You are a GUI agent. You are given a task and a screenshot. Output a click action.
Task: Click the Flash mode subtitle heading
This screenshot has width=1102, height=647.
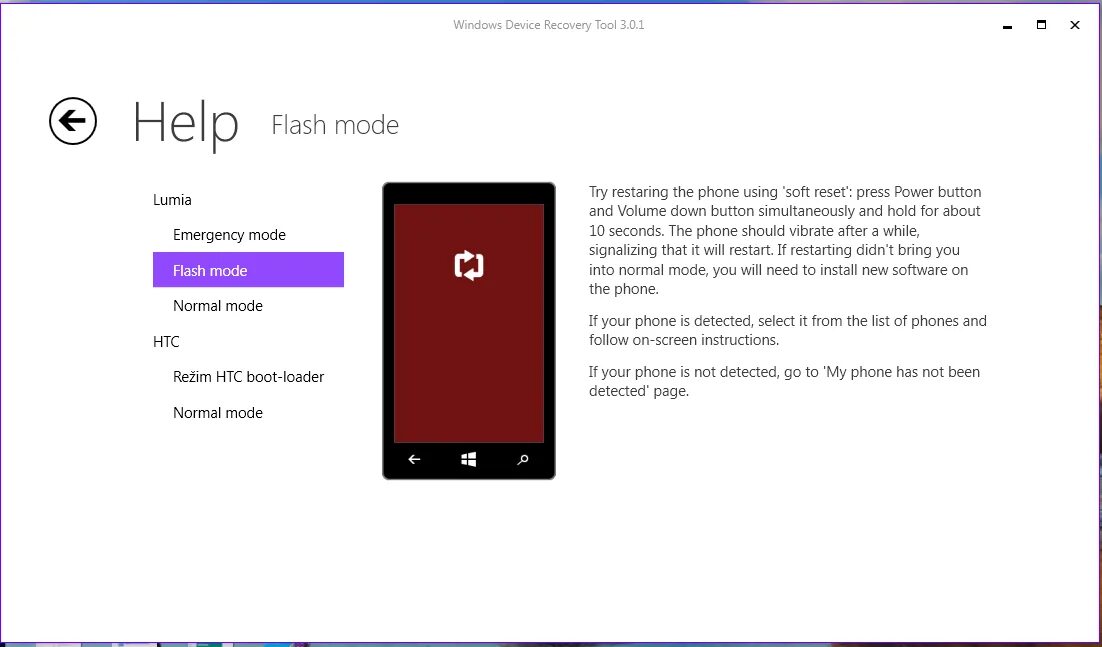click(x=335, y=125)
